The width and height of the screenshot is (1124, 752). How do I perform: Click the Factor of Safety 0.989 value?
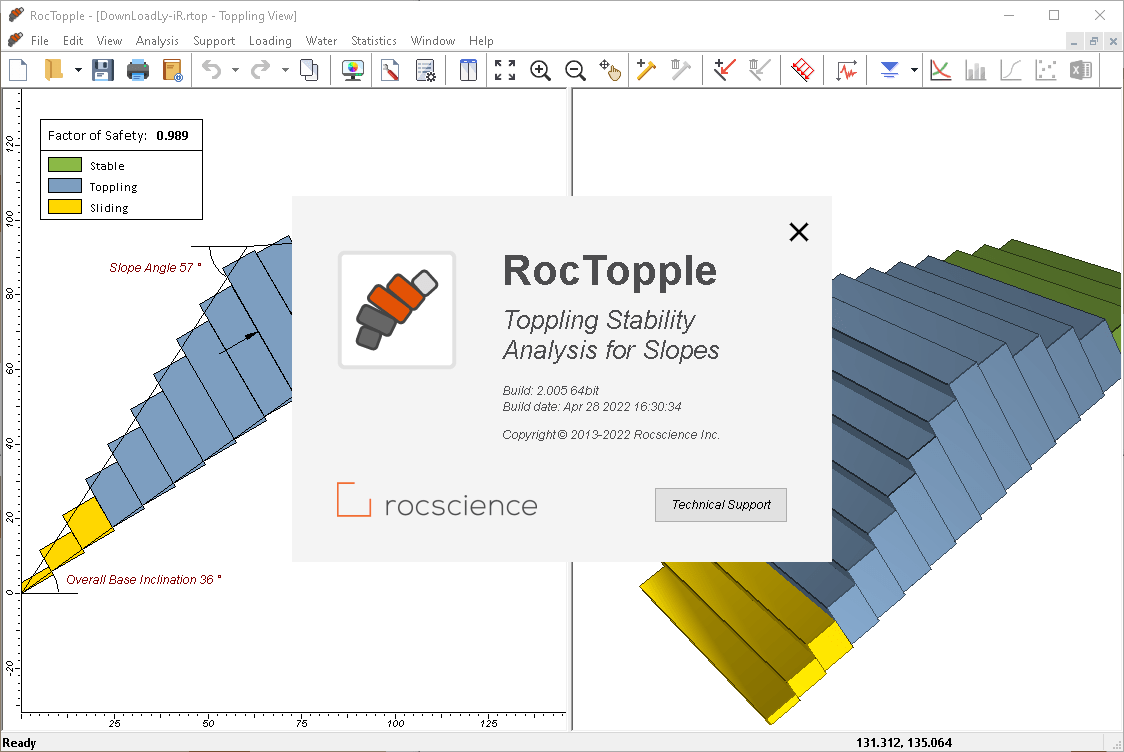[172, 135]
